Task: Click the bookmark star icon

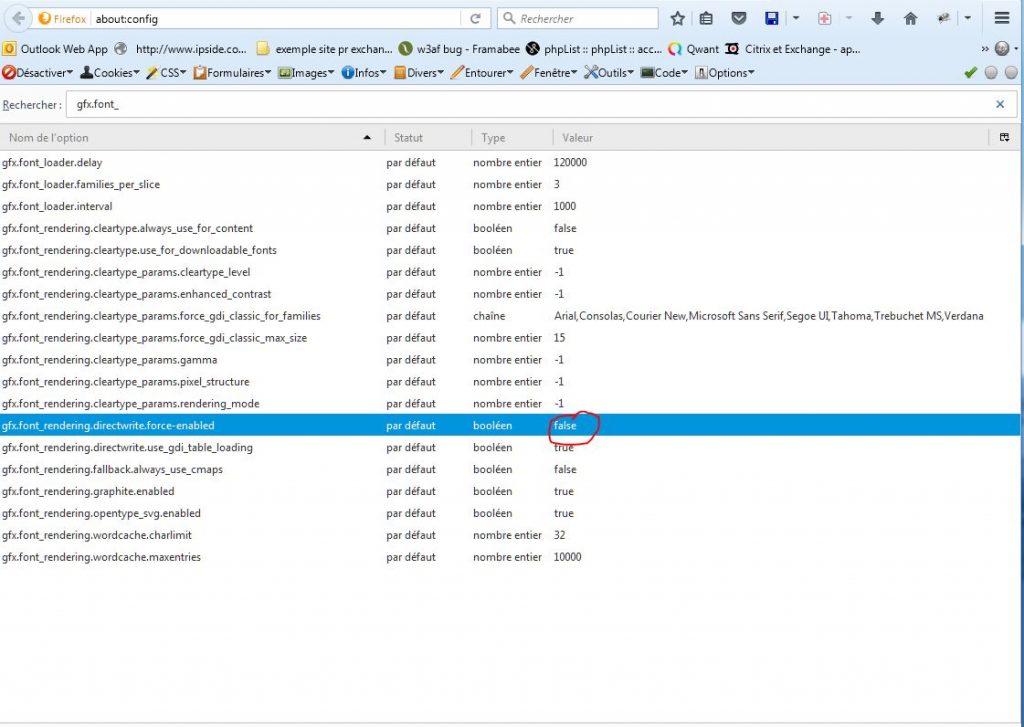Action: (678, 18)
